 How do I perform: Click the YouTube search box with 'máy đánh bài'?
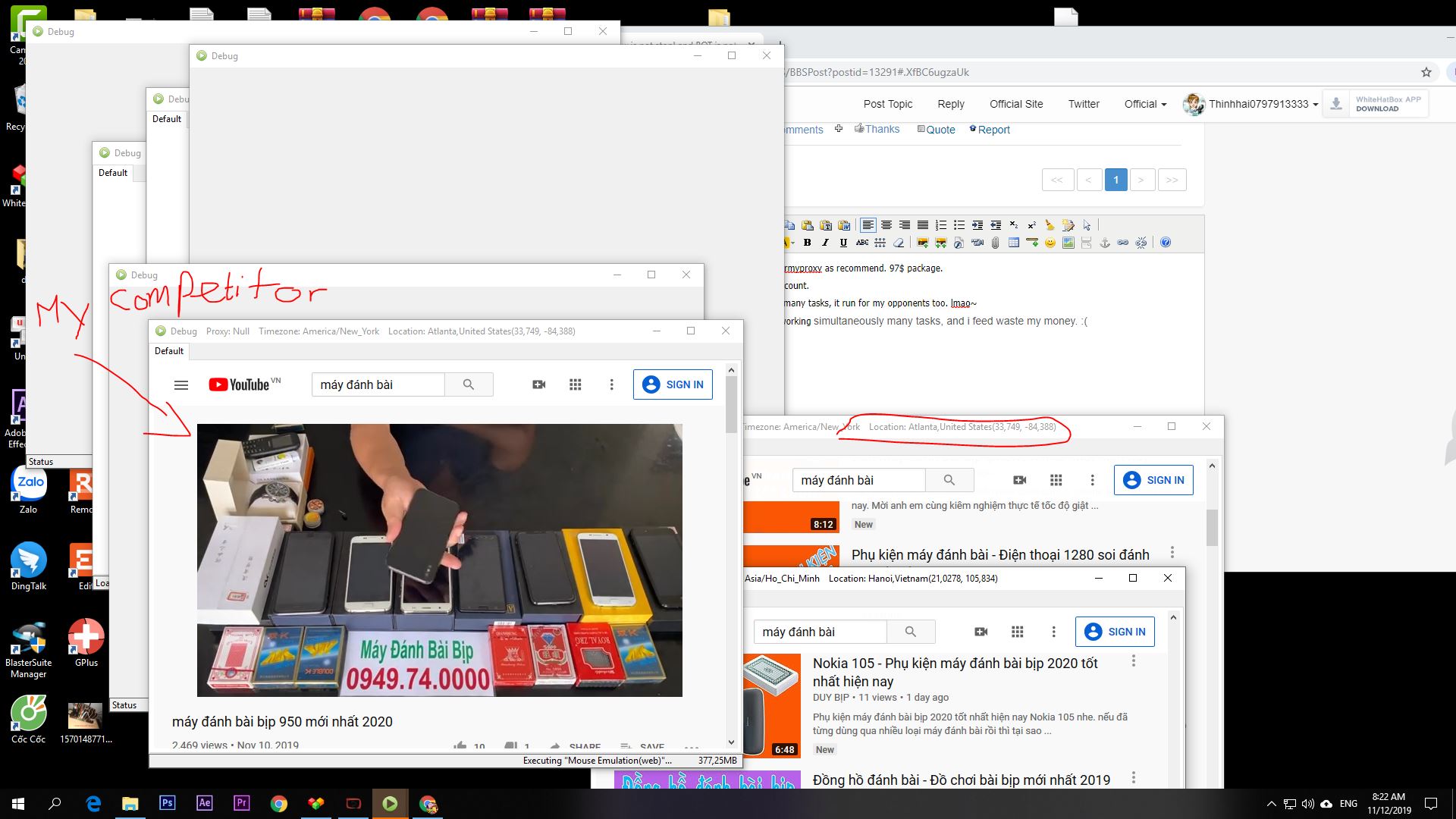378,385
